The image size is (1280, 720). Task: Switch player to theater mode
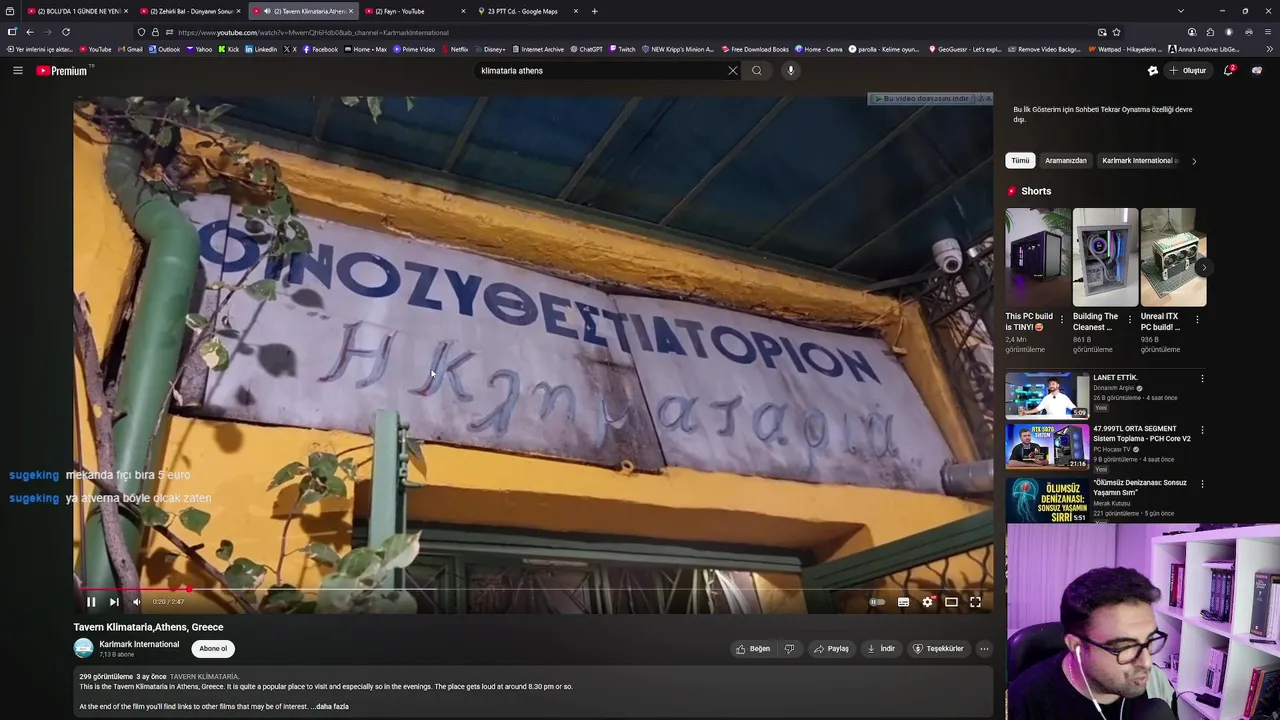(x=951, y=602)
